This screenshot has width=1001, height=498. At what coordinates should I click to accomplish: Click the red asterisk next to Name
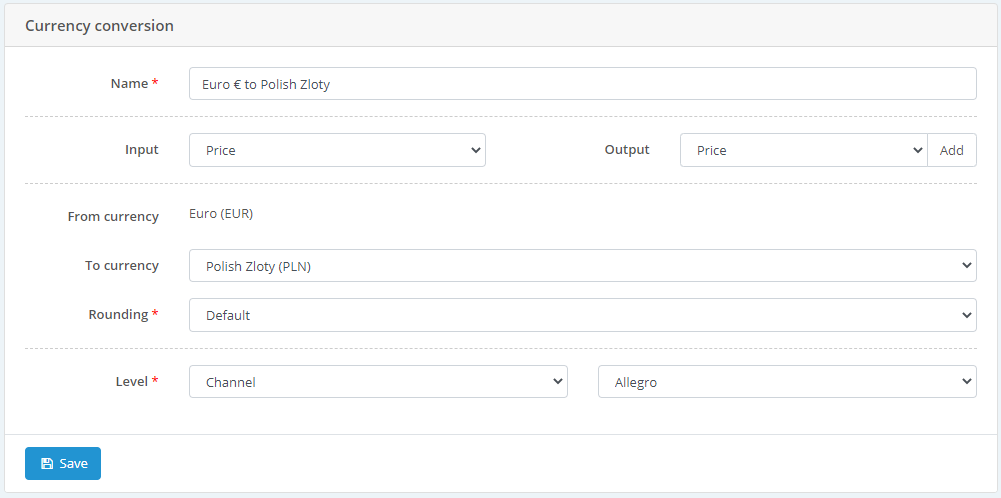pyautogui.click(x=155, y=84)
